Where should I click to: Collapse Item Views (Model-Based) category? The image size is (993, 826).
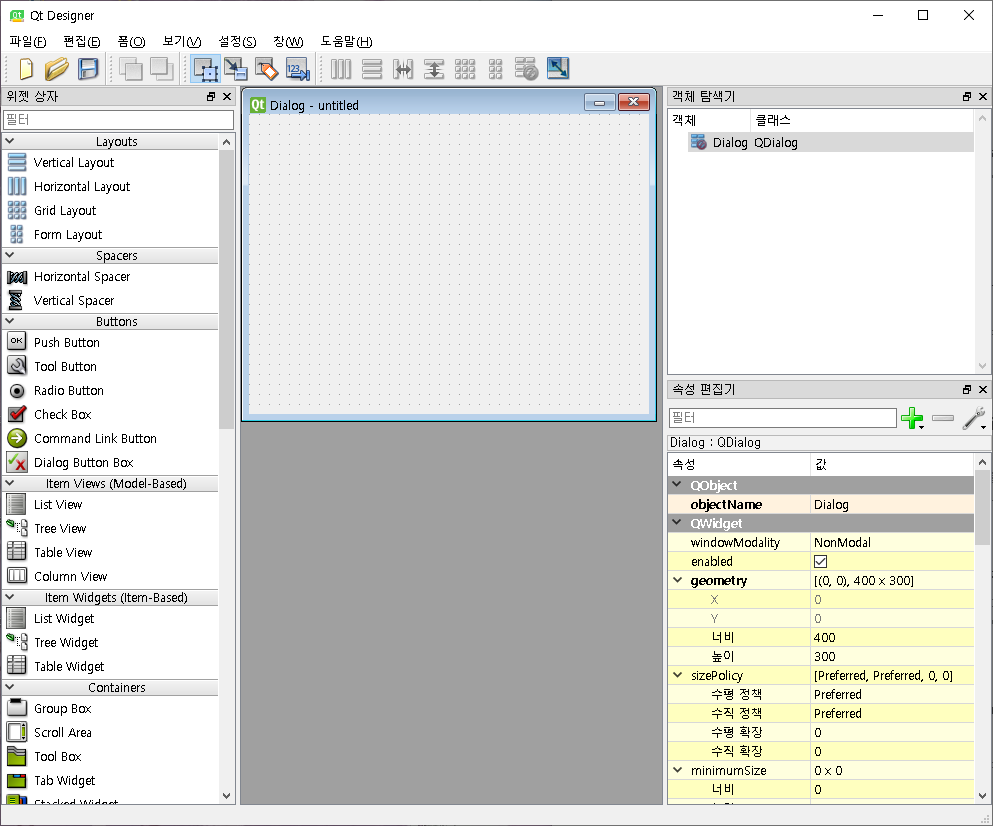coord(10,483)
